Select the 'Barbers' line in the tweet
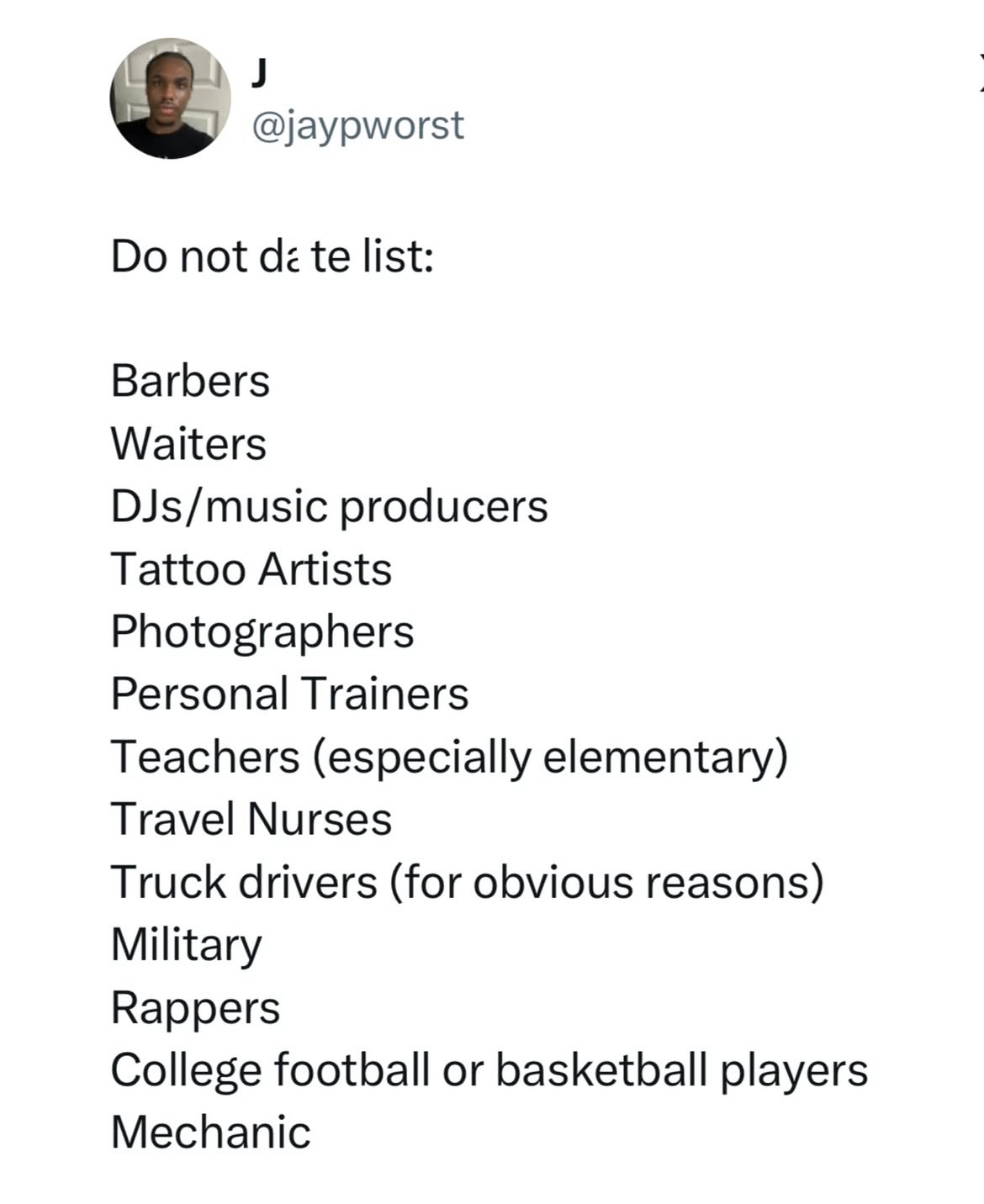 pyautogui.click(x=190, y=380)
